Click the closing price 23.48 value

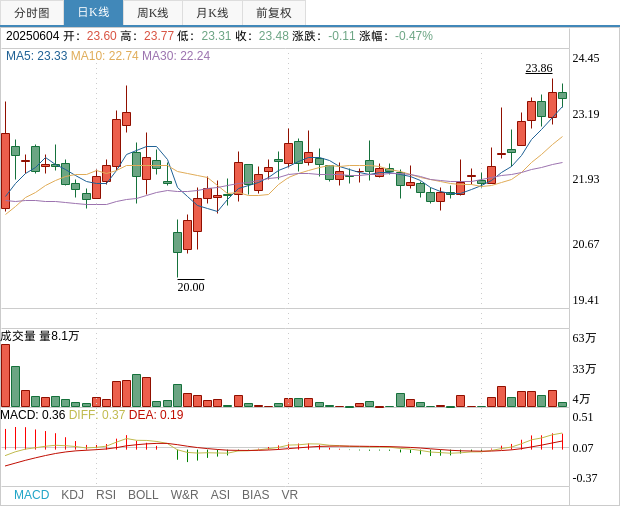click(274, 36)
